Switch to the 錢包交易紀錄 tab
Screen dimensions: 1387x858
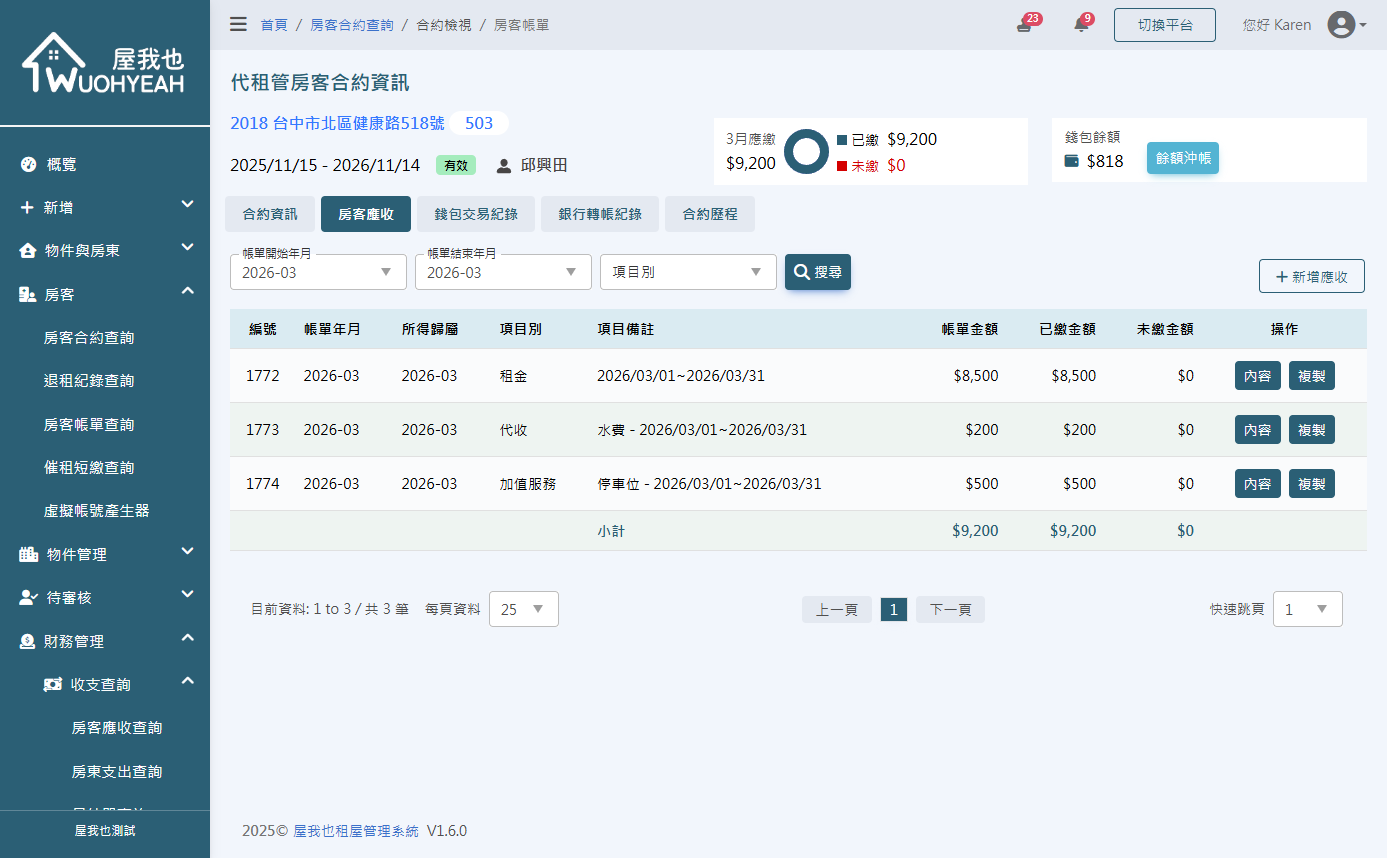478,213
